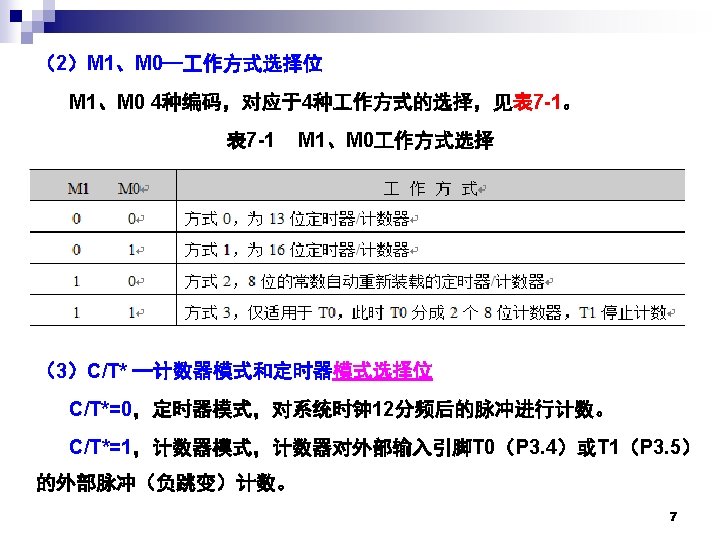
Task: Click the red '表7-1' reference text
Action: 537,102
